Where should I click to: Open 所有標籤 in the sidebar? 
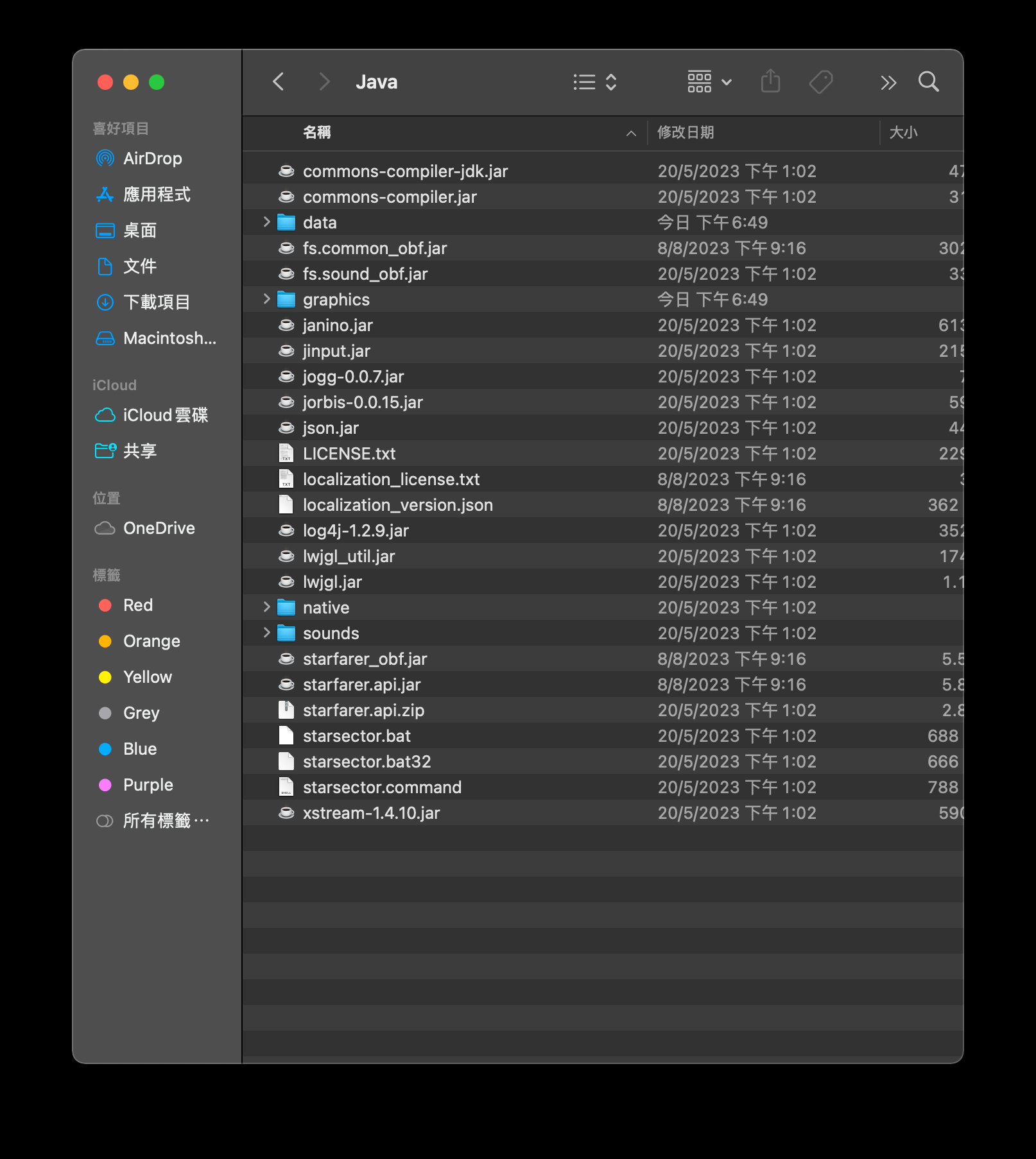pyautogui.click(x=165, y=821)
